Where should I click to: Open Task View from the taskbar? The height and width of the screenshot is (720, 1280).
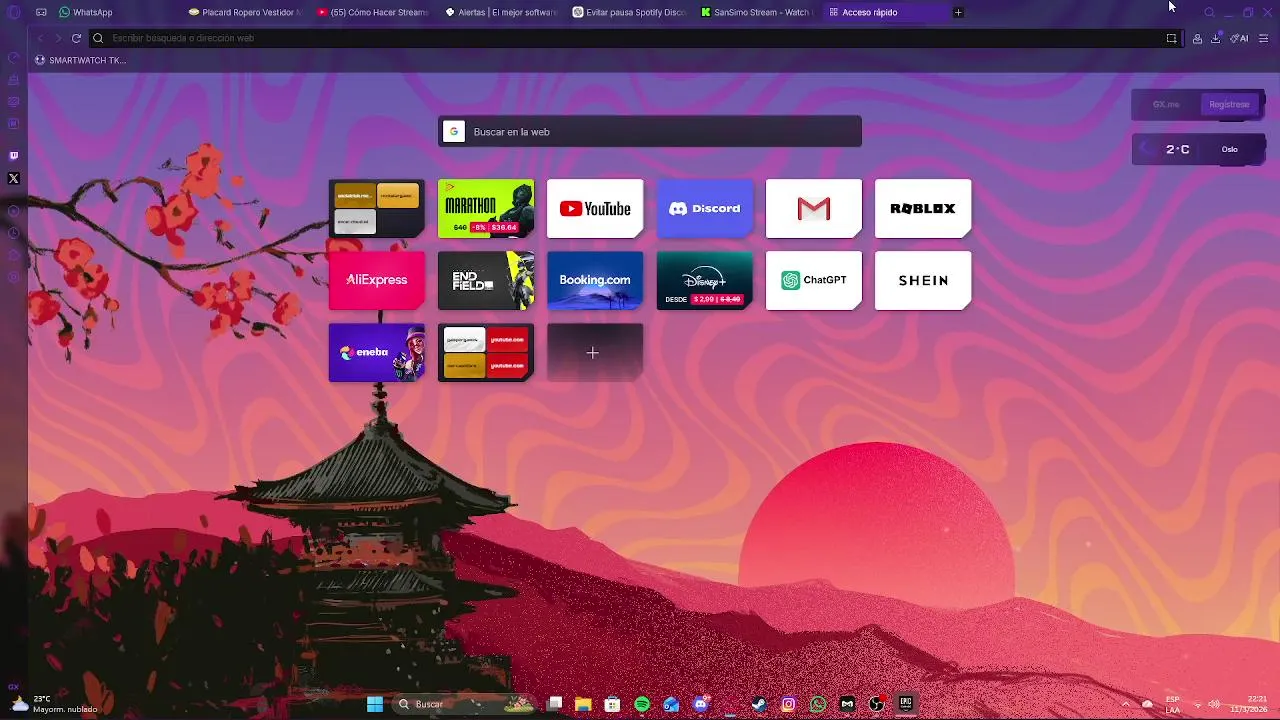(555, 704)
